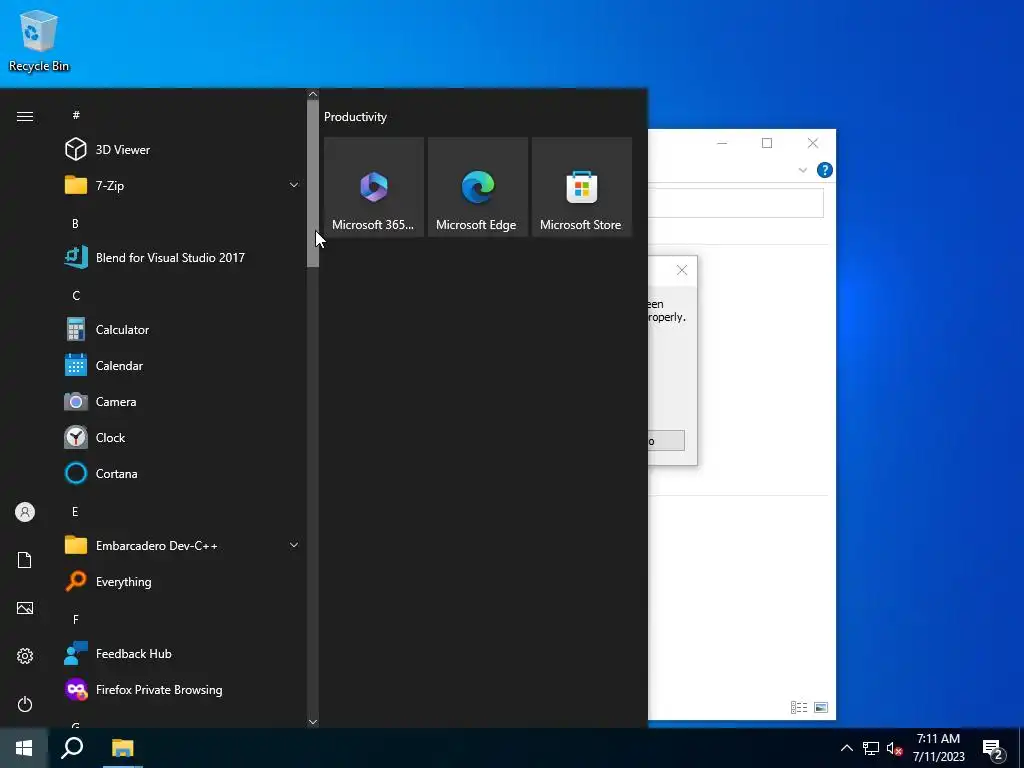Open the Microsoft Edge tile
The image size is (1024, 768).
pyautogui.click(x=477, y=187)
